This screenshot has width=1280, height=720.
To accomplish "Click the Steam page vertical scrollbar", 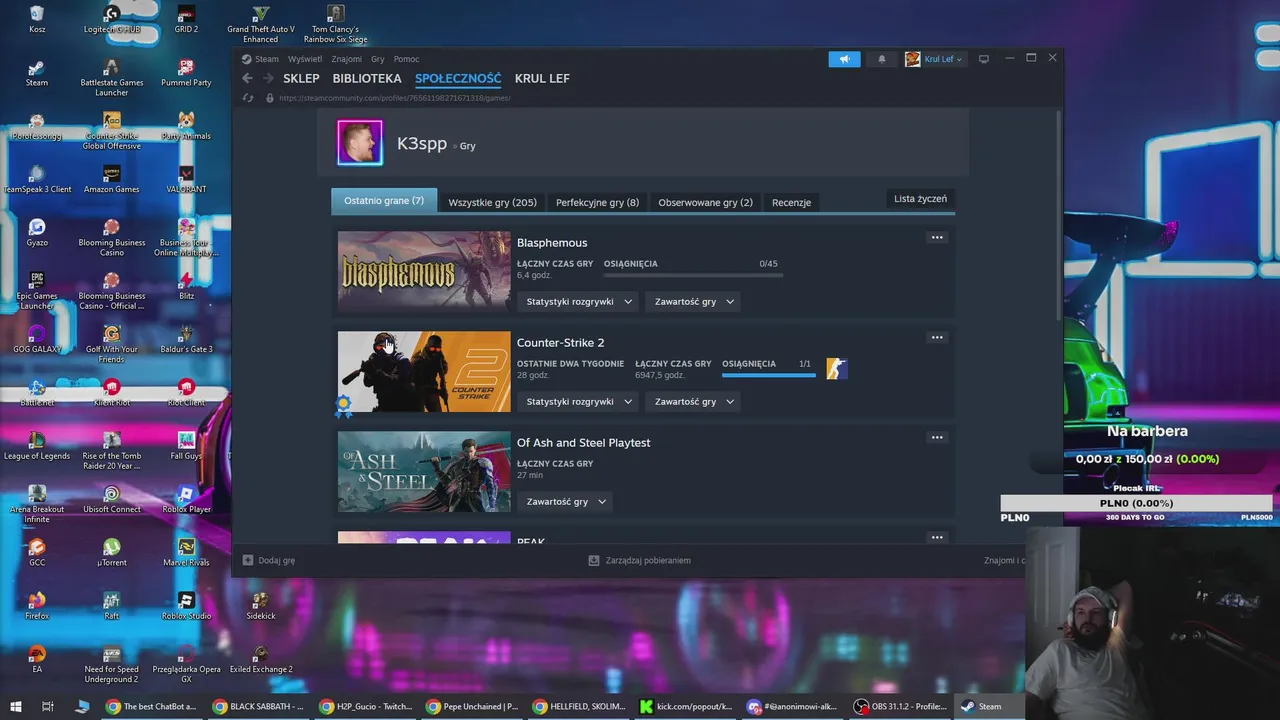I will [x=1059, y=215].
